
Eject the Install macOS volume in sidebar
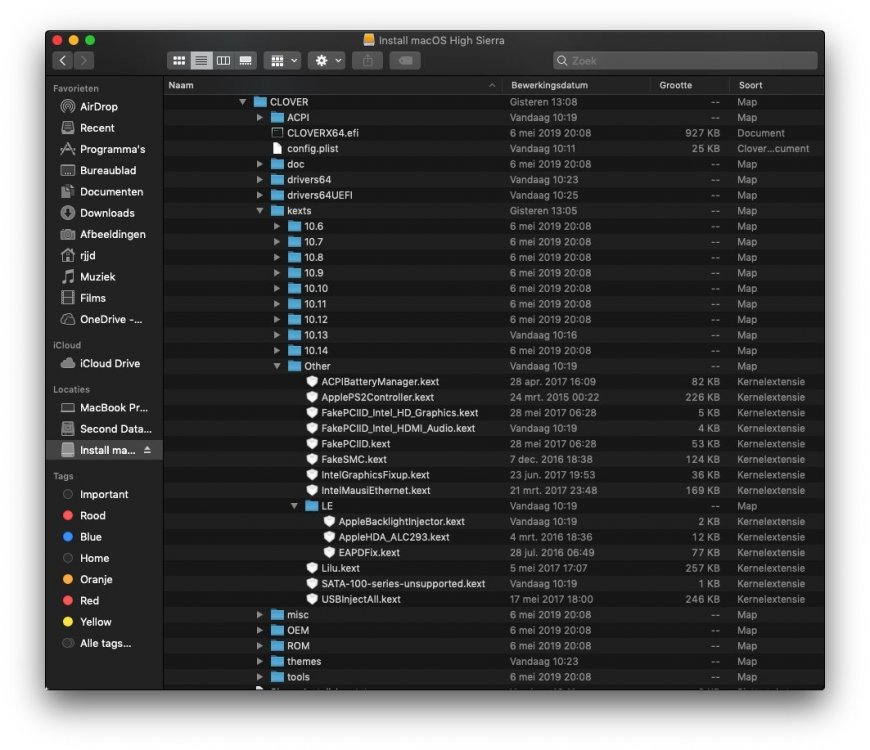(148, 450)
